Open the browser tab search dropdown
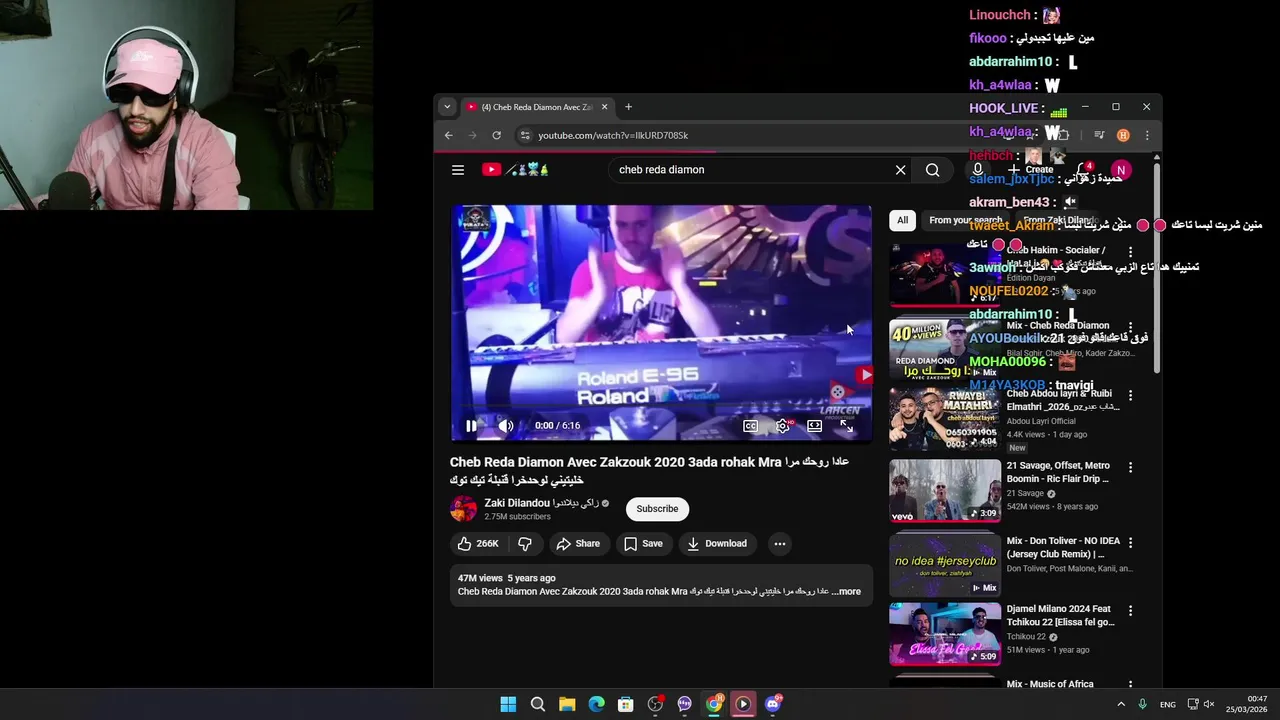The width and height of the screenshot is (1280, 720). coord(447,107)
